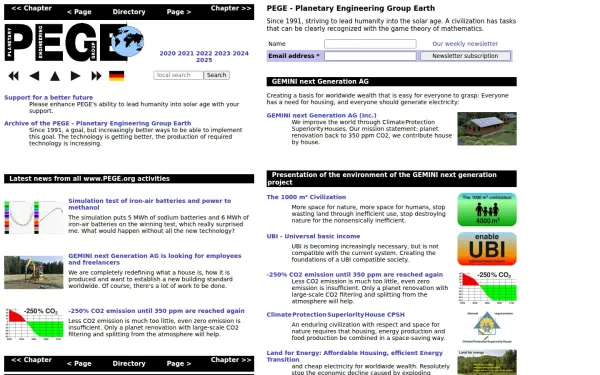The height and width of the screenshot is (375, 600).
Task: Click the PEGE logo with globe
Action: click(74, 42)
